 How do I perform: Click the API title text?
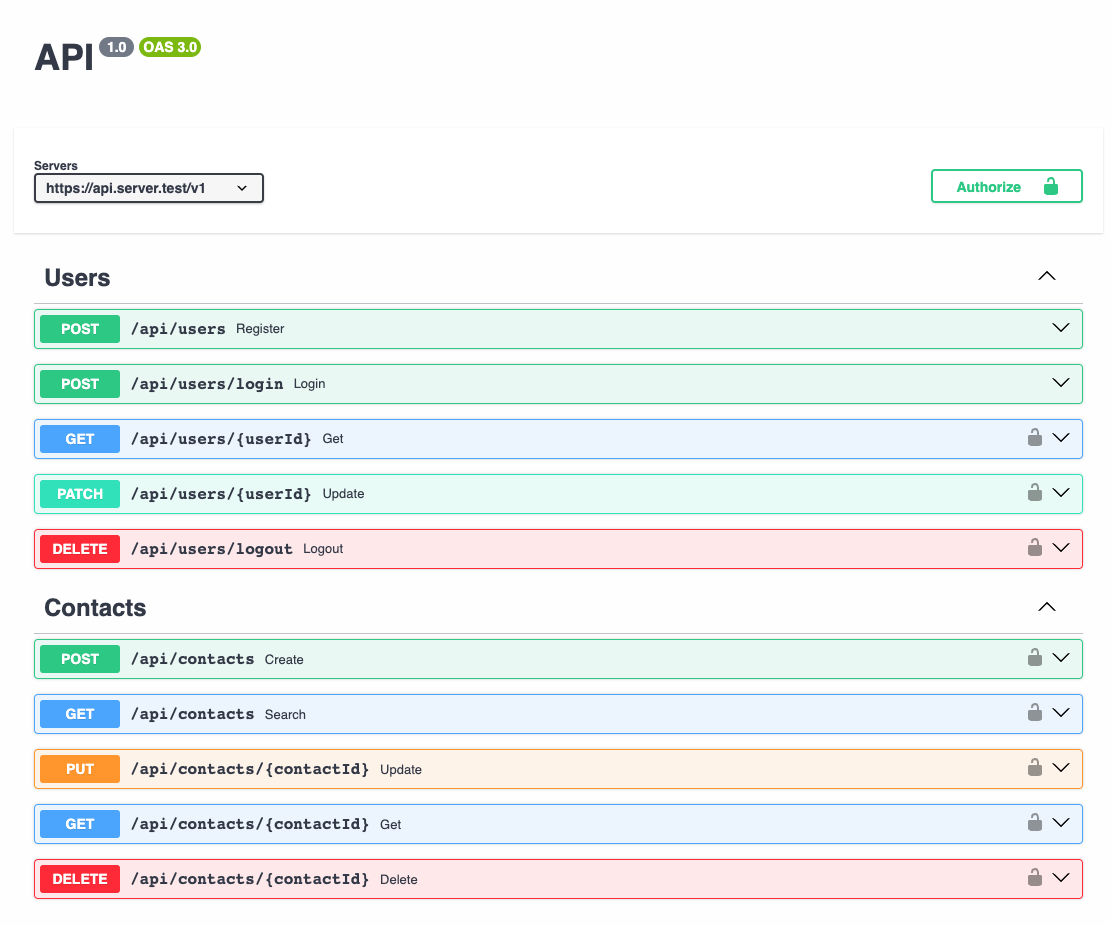pos(64,57)
